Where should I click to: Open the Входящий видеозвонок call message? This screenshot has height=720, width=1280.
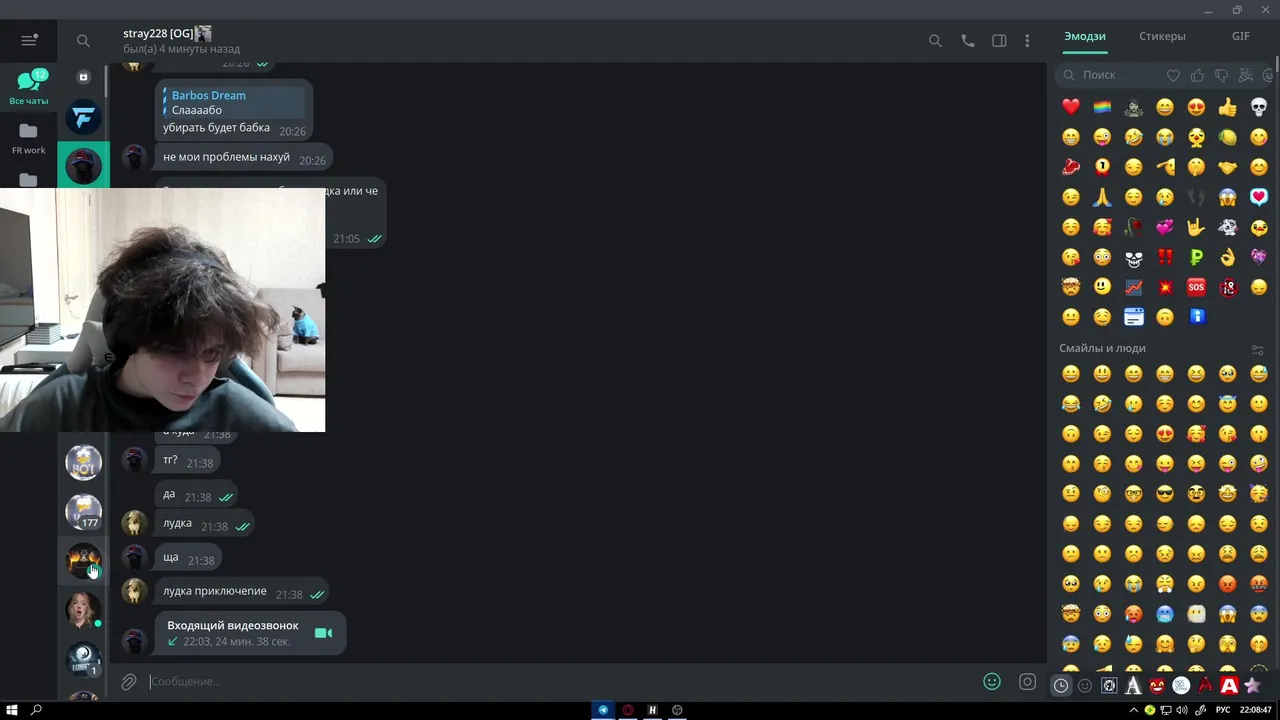(250, 633)
